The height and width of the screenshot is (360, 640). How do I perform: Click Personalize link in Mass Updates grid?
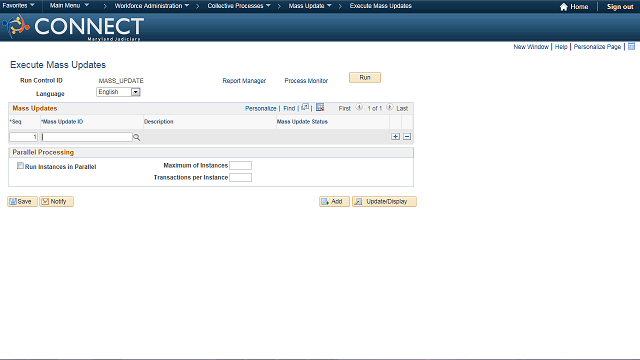pyautogui.click(x=260, y=109)
